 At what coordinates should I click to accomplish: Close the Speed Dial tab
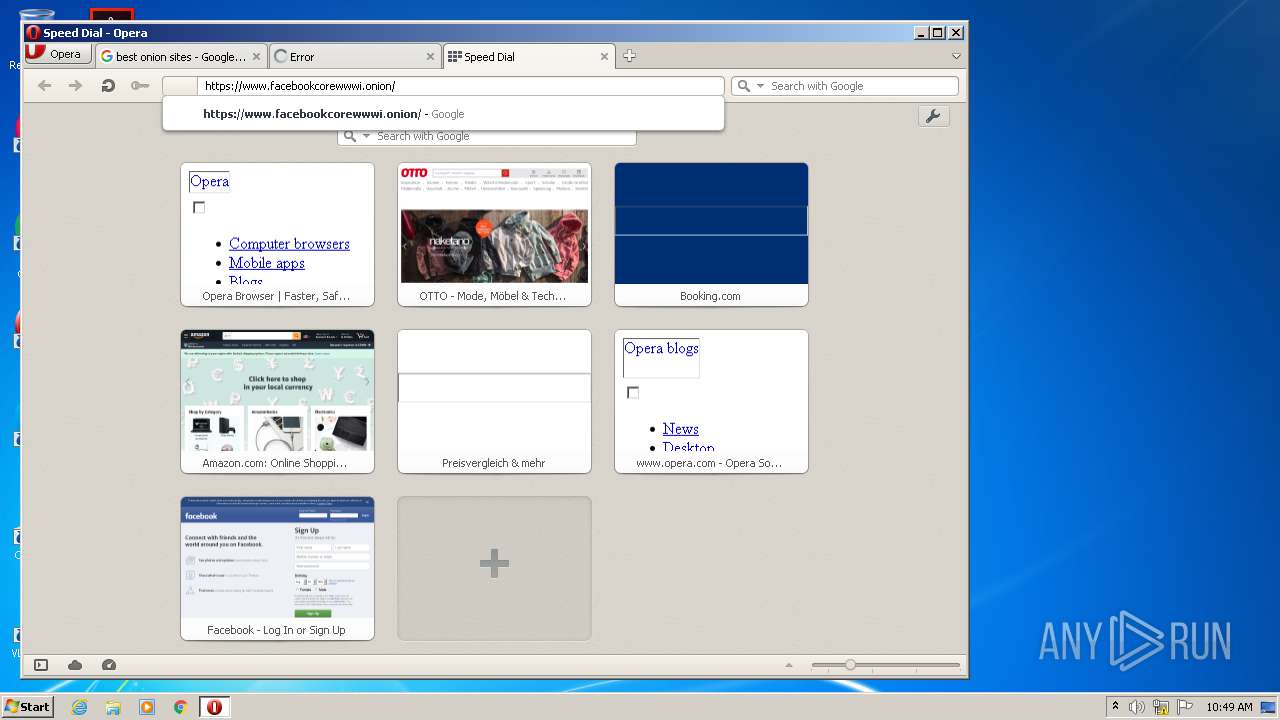pyautogui.click(x=604, y=57)
